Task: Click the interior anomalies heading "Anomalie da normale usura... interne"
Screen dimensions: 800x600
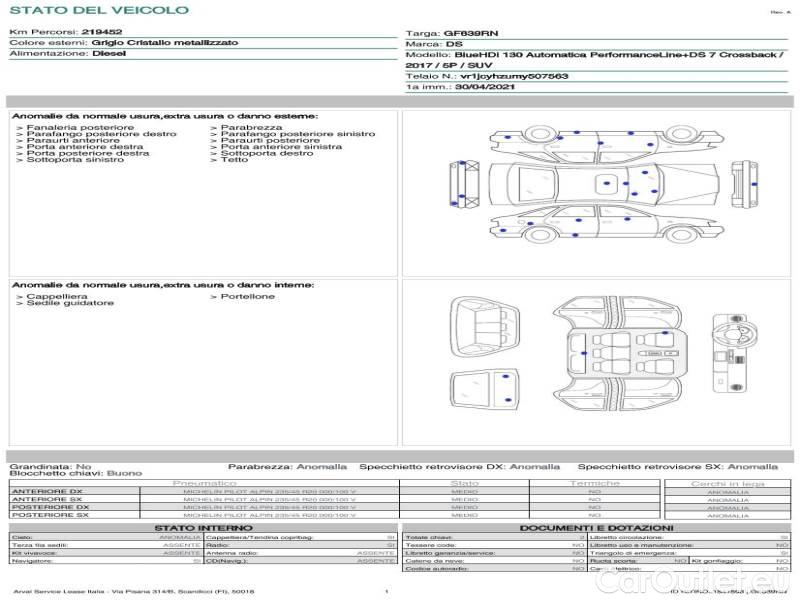Action: (163, 285)
